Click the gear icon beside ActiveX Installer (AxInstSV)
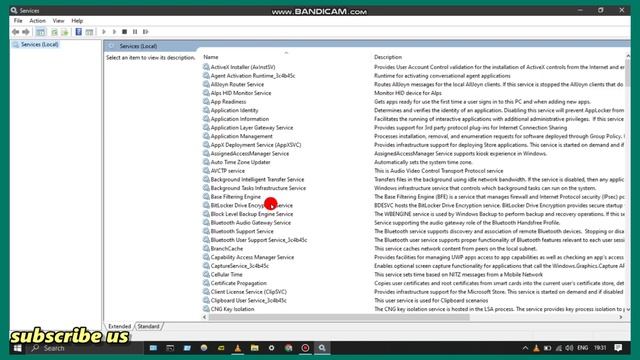640x360 pixels. coord(206,67)
